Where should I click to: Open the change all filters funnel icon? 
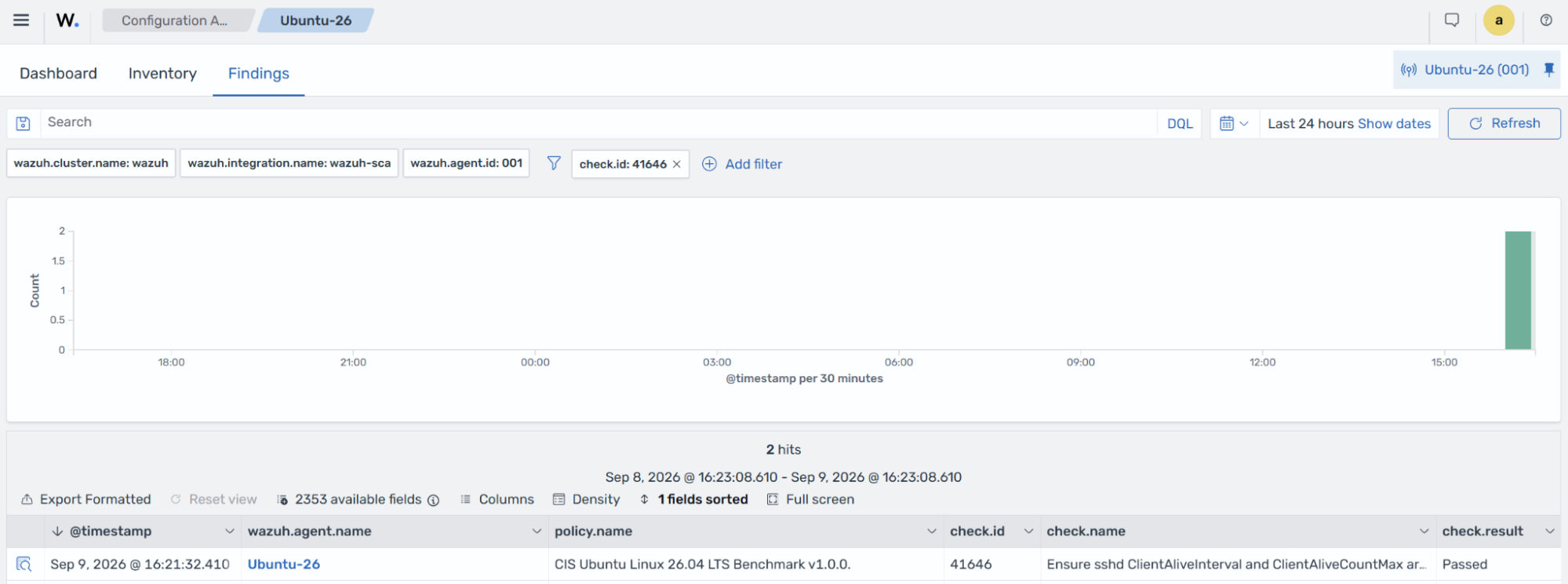coord(554,163)
